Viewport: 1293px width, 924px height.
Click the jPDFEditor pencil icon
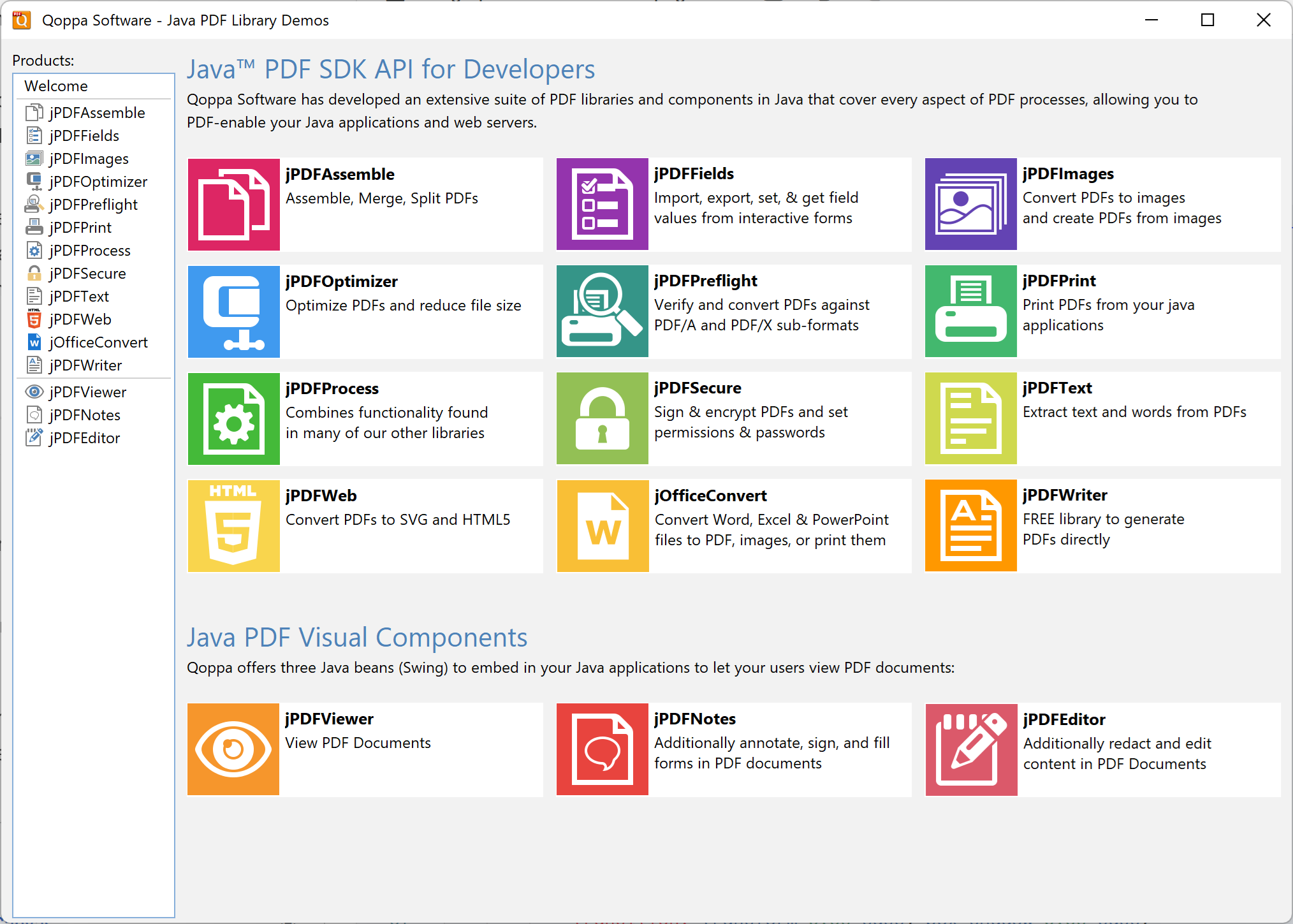pos(971,749)
